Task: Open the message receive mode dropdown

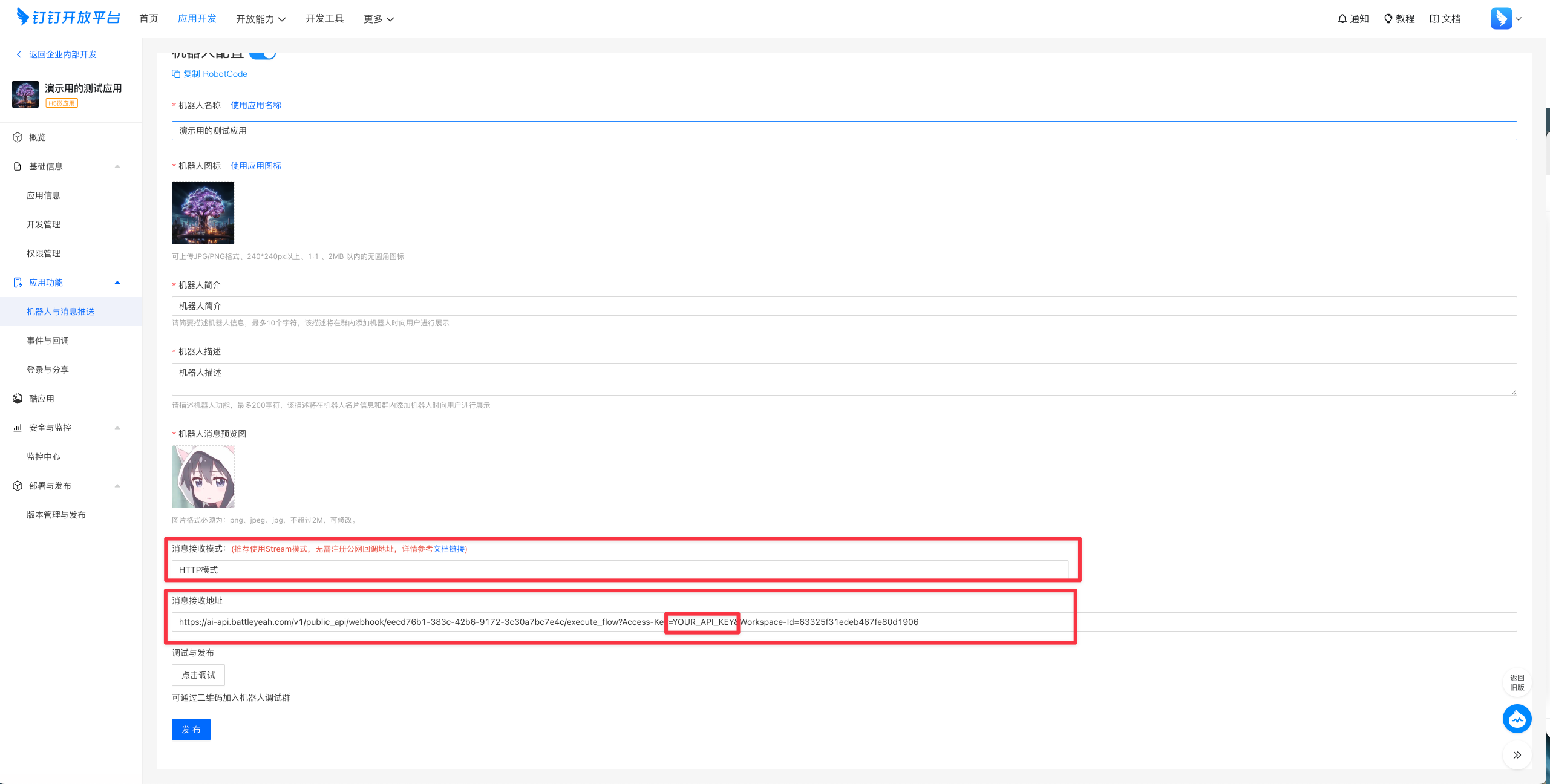Action: 620,570
